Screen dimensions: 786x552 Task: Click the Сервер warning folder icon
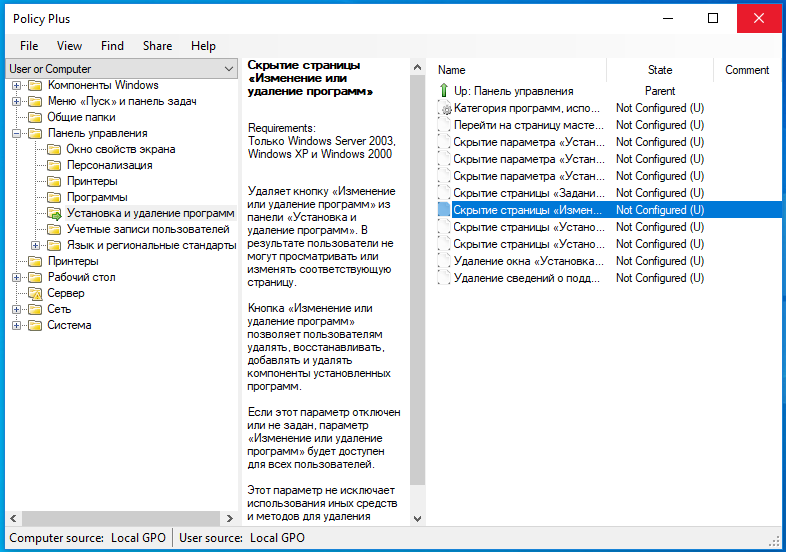35,293
